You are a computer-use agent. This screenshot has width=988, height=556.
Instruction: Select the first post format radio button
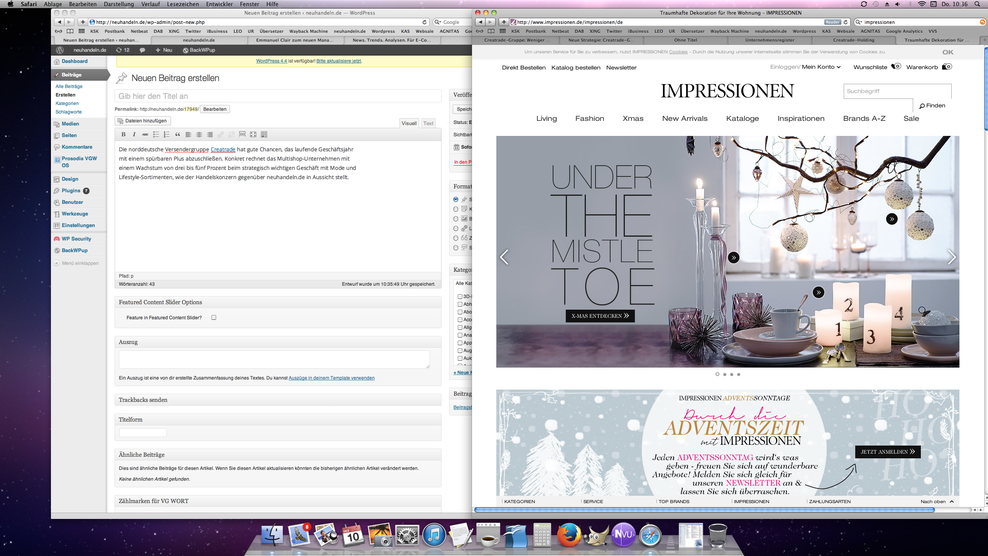pyautogui.click(x=456, y=199)
